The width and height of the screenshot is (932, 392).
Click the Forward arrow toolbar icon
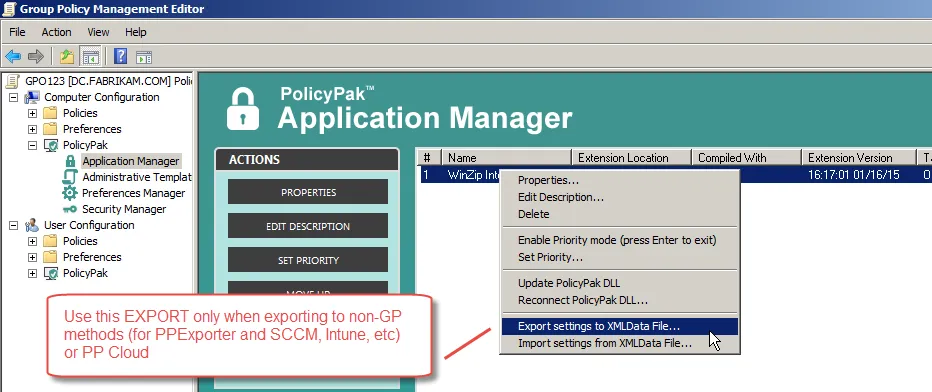pyautogui.click(x=36, y=57)
